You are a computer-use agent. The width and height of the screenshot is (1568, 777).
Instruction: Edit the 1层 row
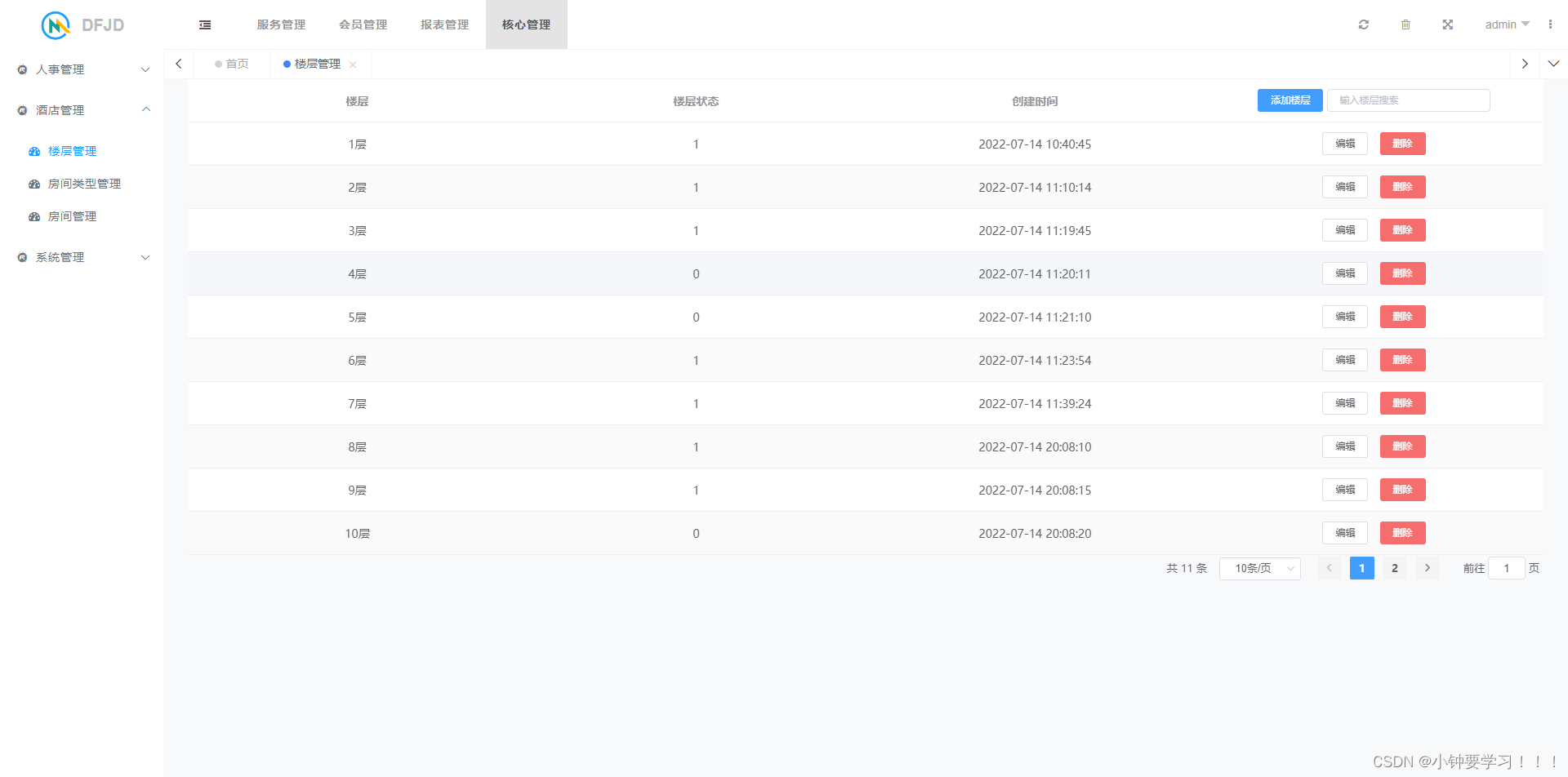pos(1344,144)
